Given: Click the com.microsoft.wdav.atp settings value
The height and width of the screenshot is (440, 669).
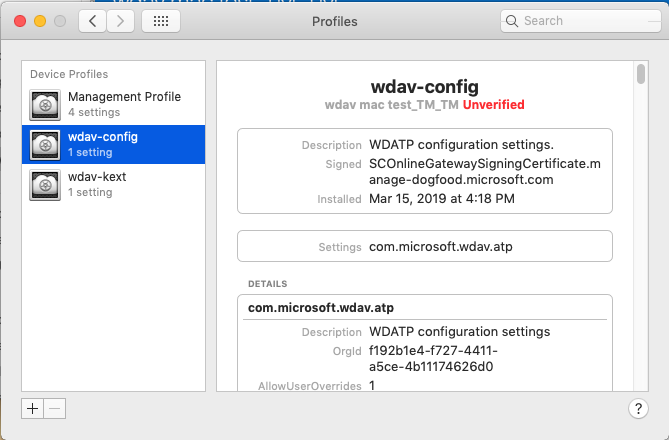Looking at the screenshot, I should [441, 247].
